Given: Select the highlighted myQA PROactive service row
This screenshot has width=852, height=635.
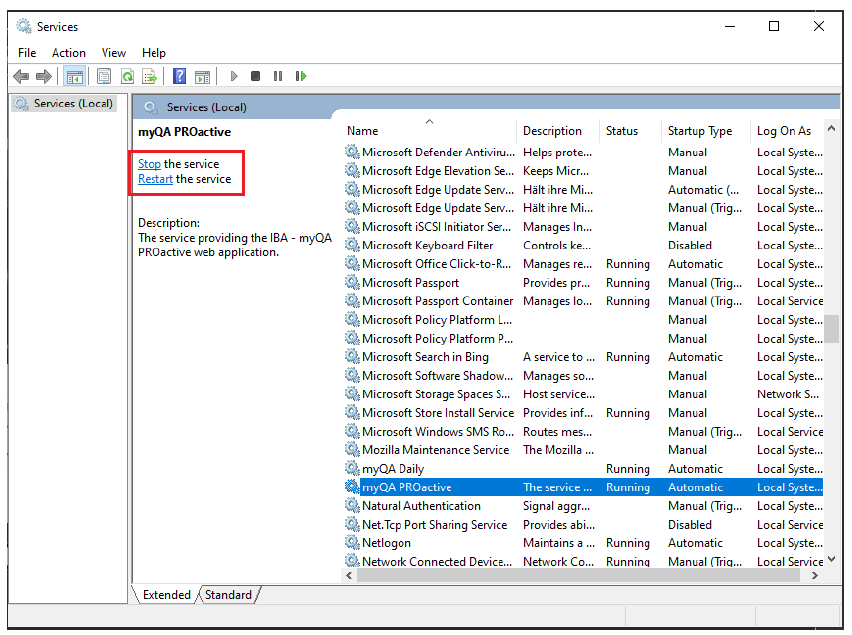Looking at the screenshot, I should point(584,487).
